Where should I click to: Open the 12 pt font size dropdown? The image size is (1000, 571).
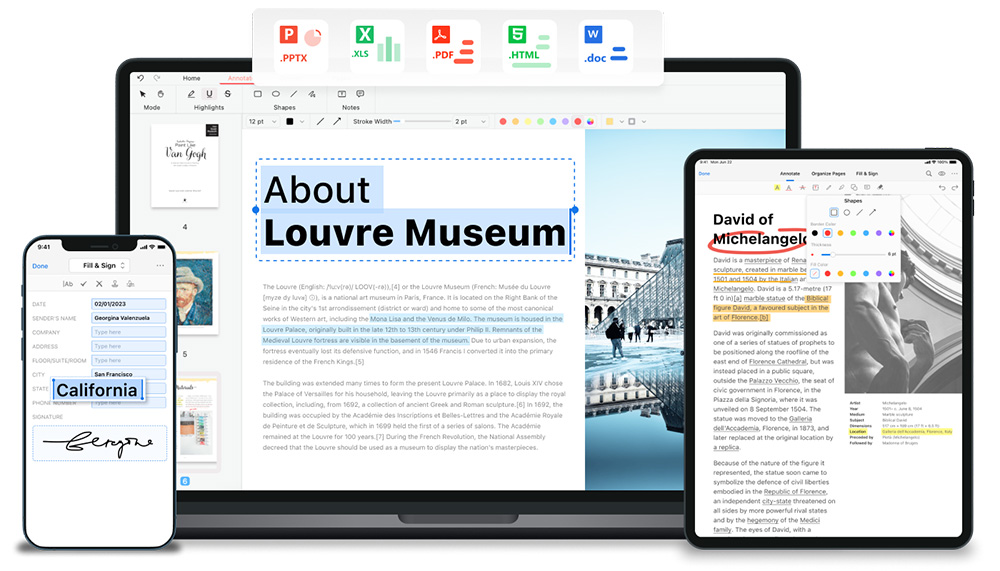click(x=262, y=121)
